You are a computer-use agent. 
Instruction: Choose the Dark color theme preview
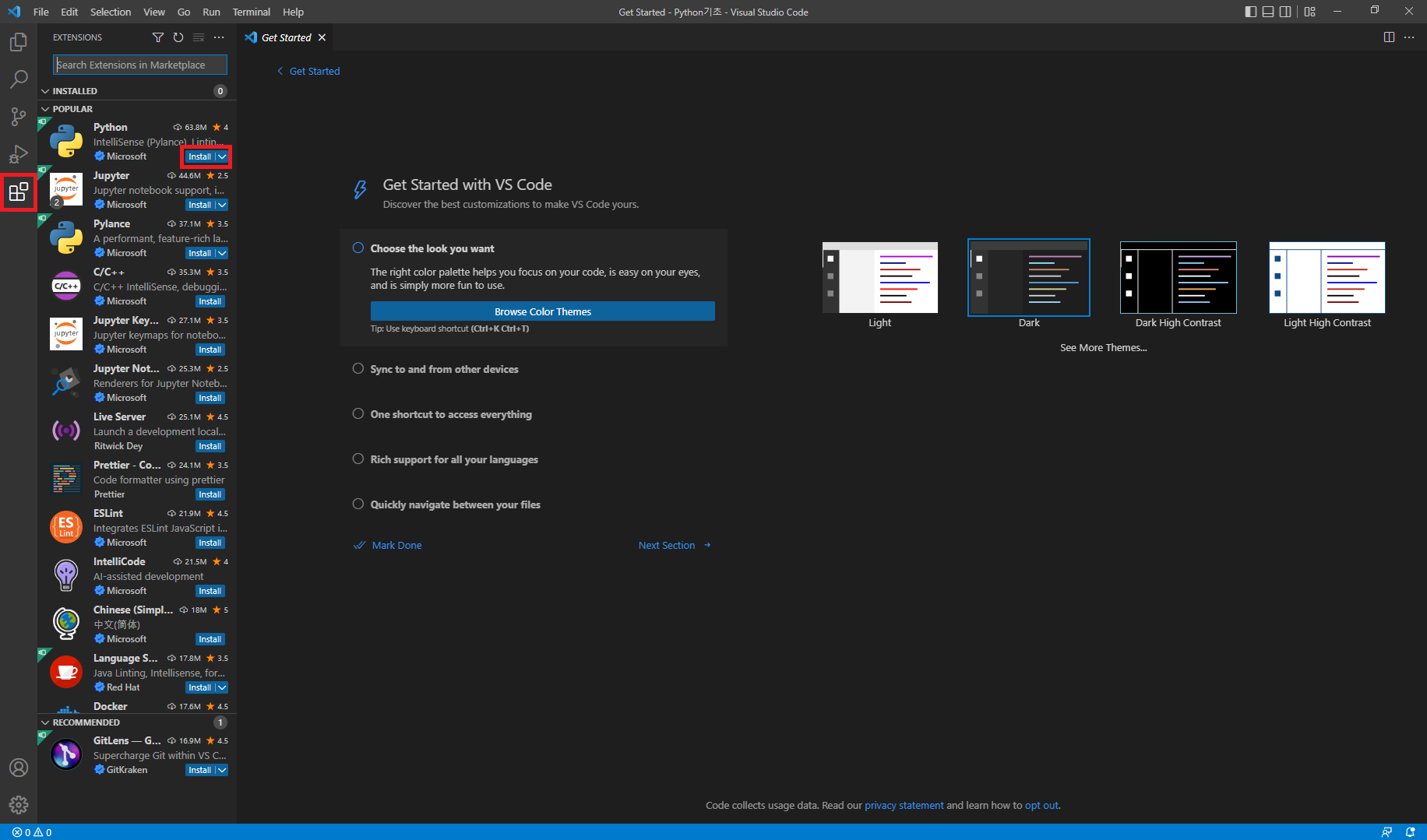[x=1029, y=277]
